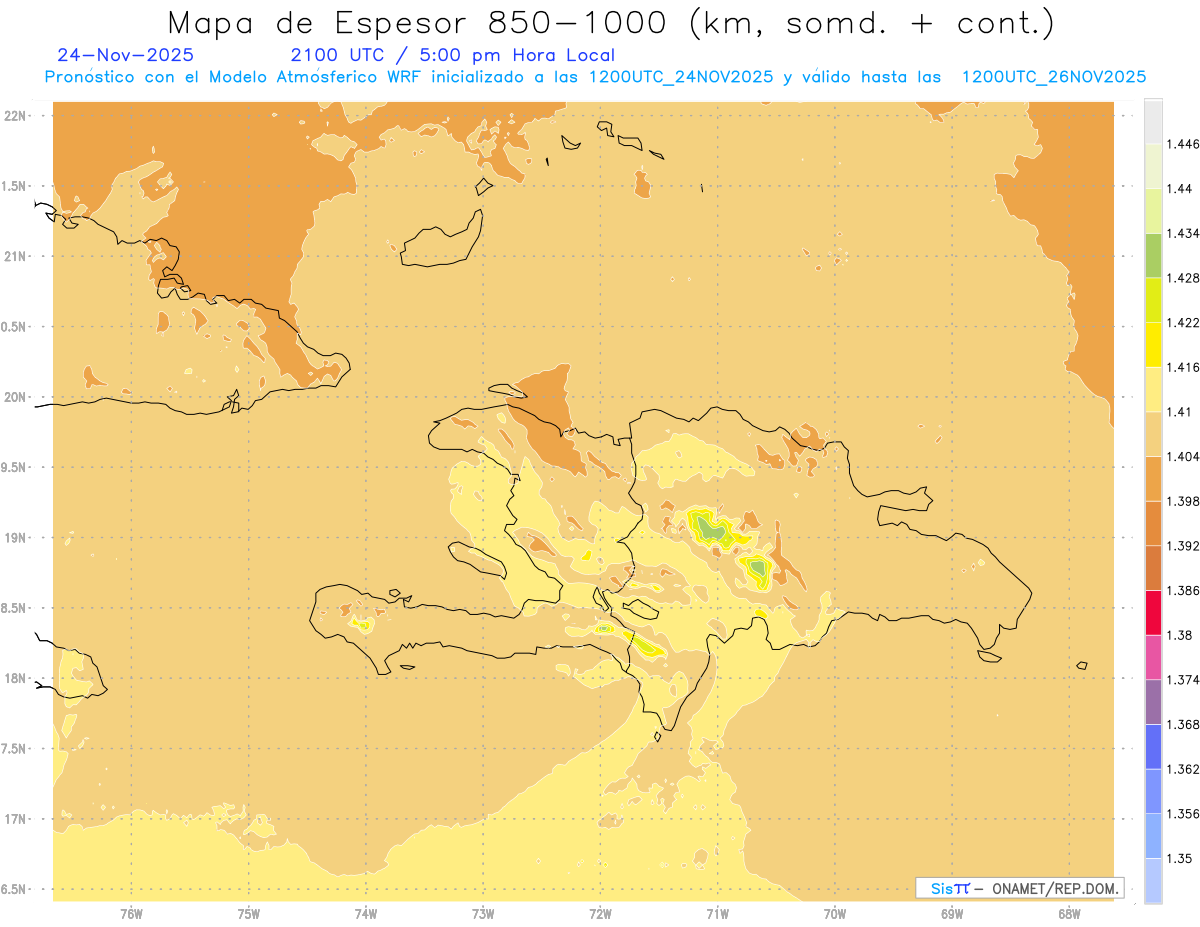Image resolution: width=1200 pixels, height=927 pixels.
Task: Click the '1200UTC_26NOV2025' valid-until timestamp
Action: (x=1053, y=77)
